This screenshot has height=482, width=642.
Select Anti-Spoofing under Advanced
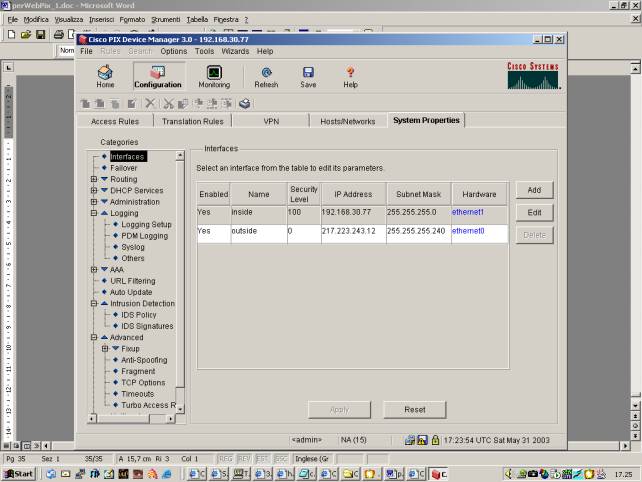click(144, 360)
